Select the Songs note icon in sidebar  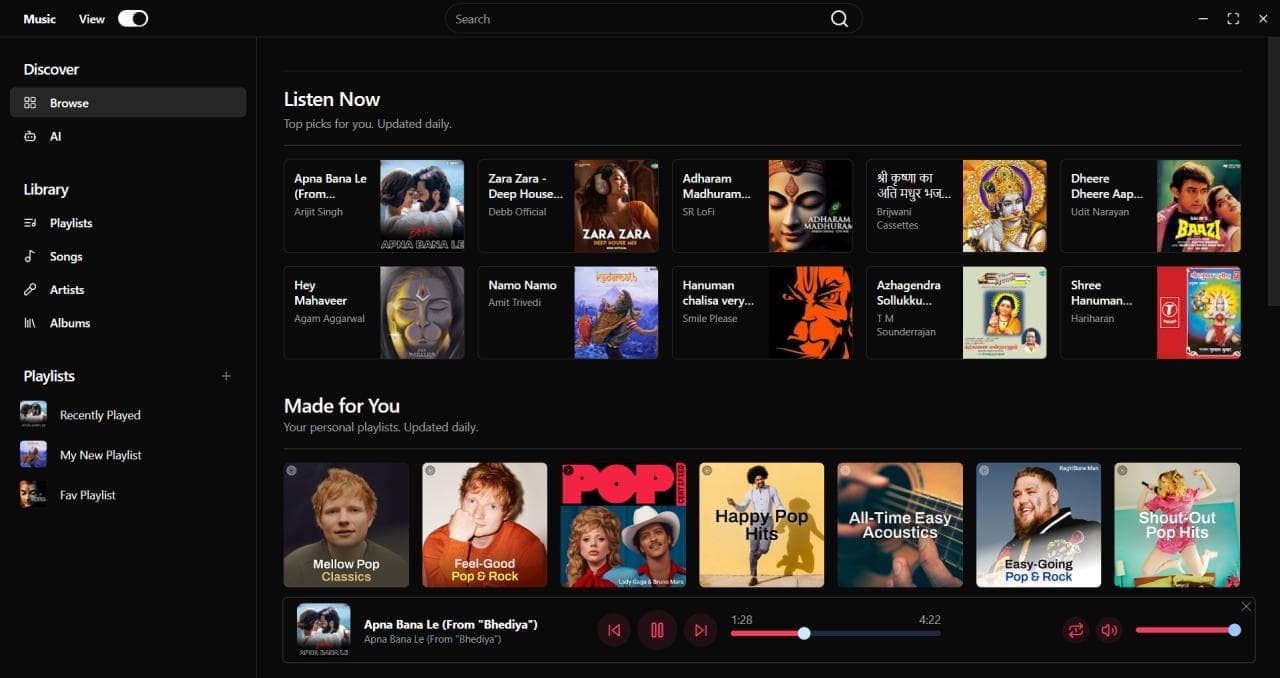click(31, 256)
